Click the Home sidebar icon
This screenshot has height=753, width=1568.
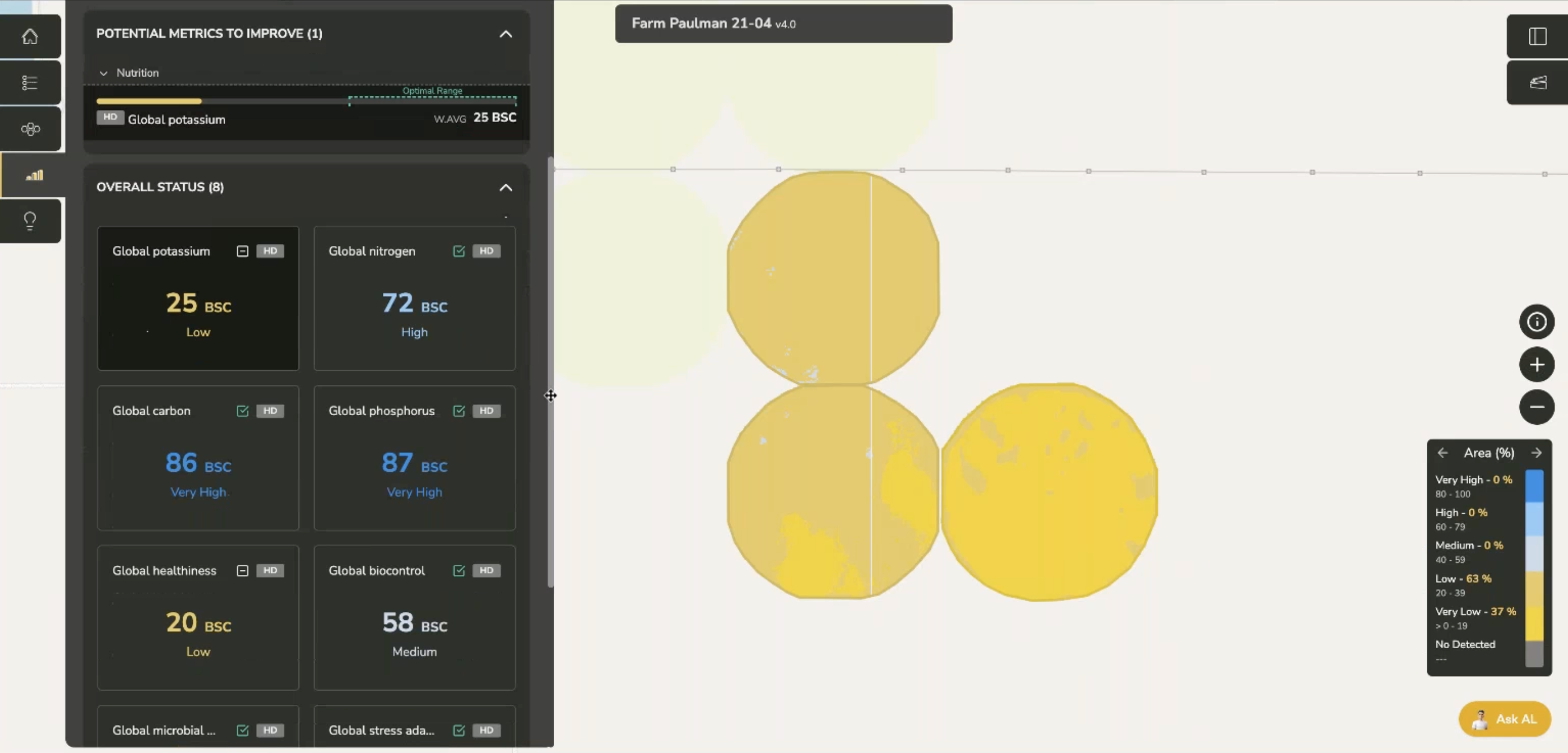point(30,36)
